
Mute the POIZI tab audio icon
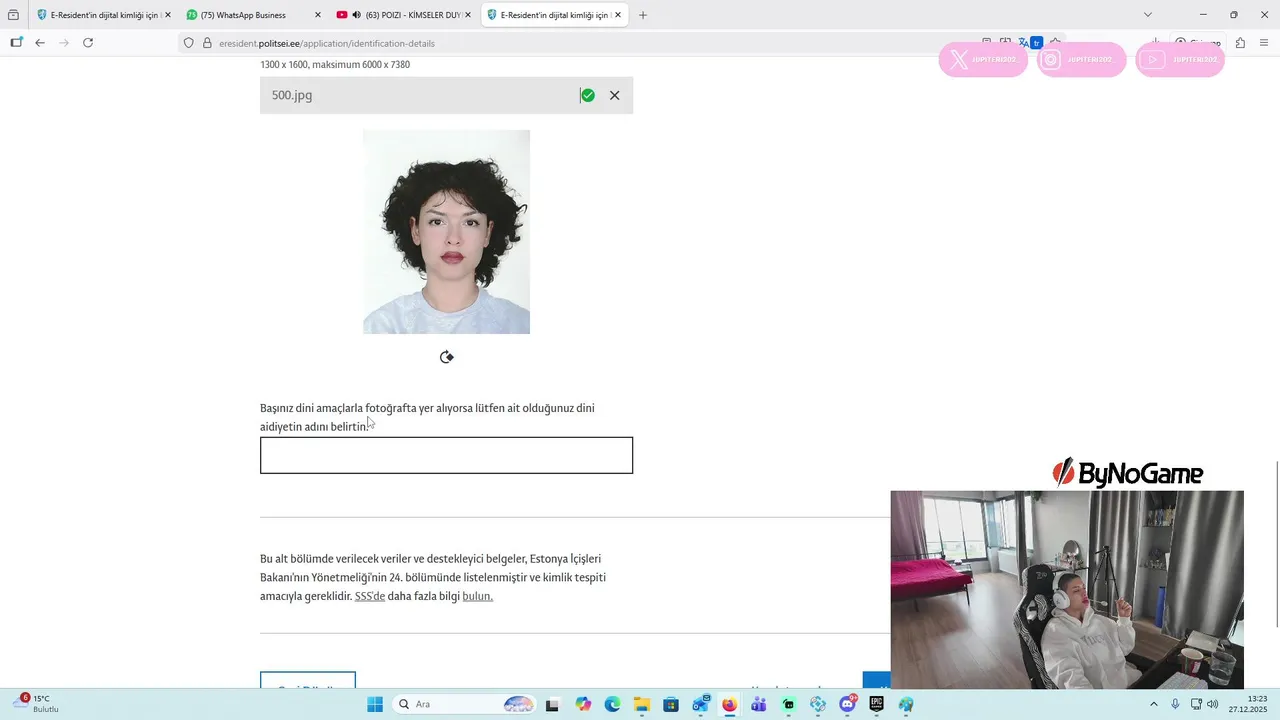tap(357, 15)
